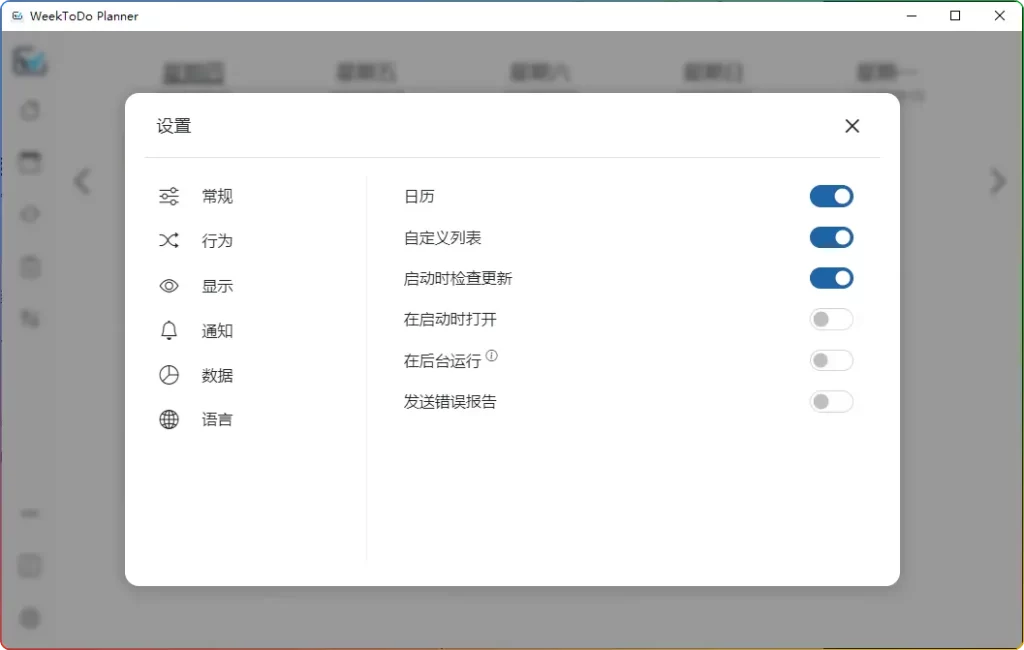Open behavior settings via the shuffle icon
The image size is (1024, 650).
169,240
